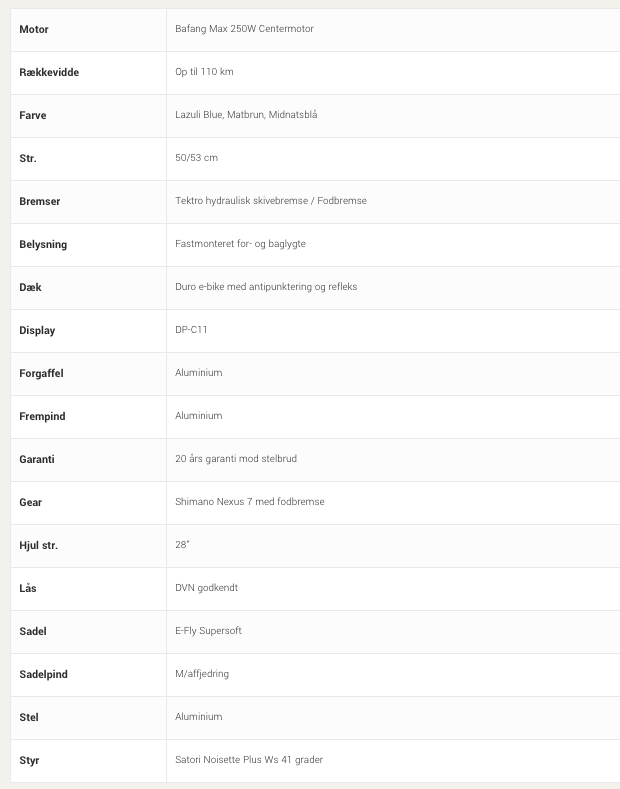Click the Duro e-bike dæk description
620x789 pixels.
tap(266, 287)
